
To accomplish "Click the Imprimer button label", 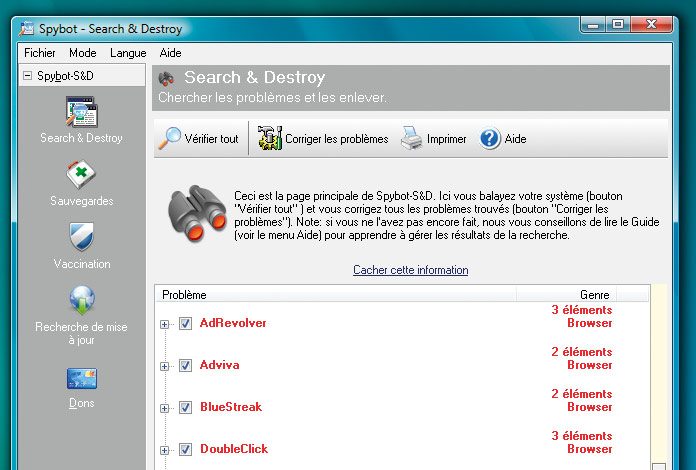I will coord(447,139).
